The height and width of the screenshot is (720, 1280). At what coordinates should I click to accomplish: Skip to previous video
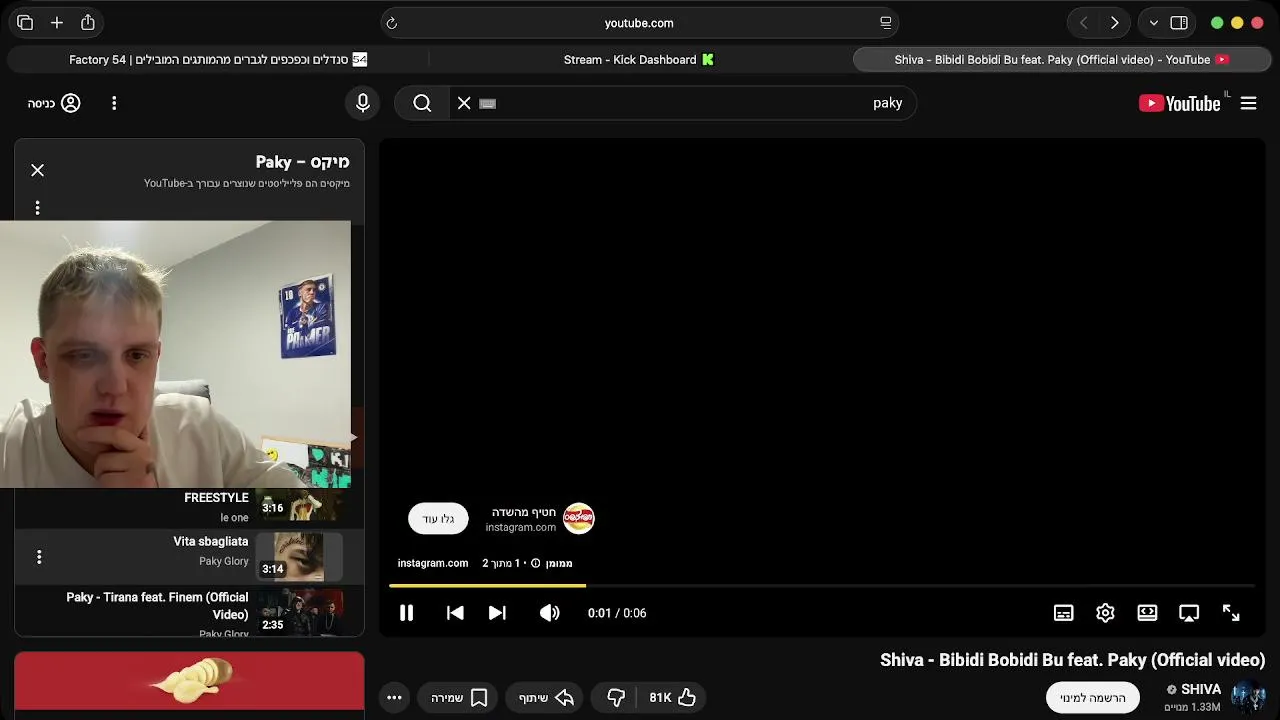[455, 613]
